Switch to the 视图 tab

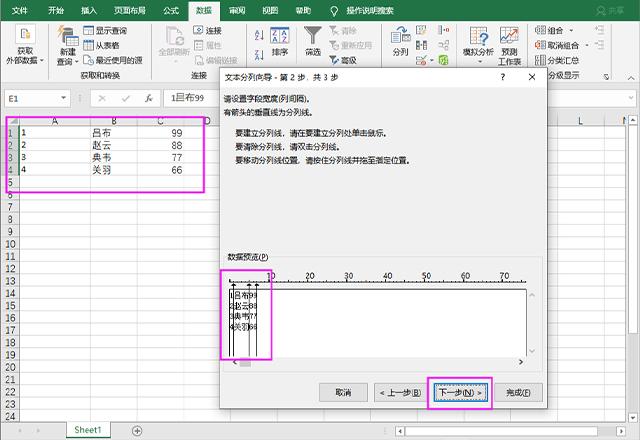[270, 11]
